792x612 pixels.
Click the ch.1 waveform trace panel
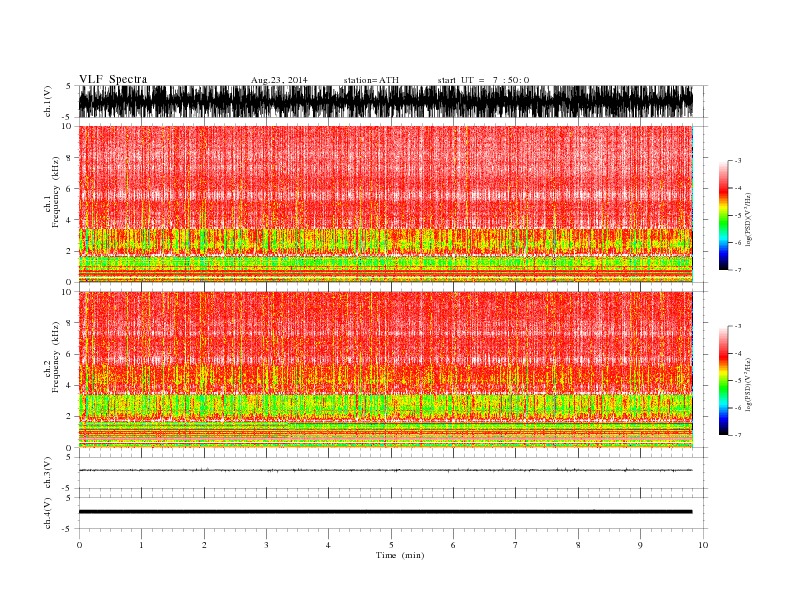(385, 101)
